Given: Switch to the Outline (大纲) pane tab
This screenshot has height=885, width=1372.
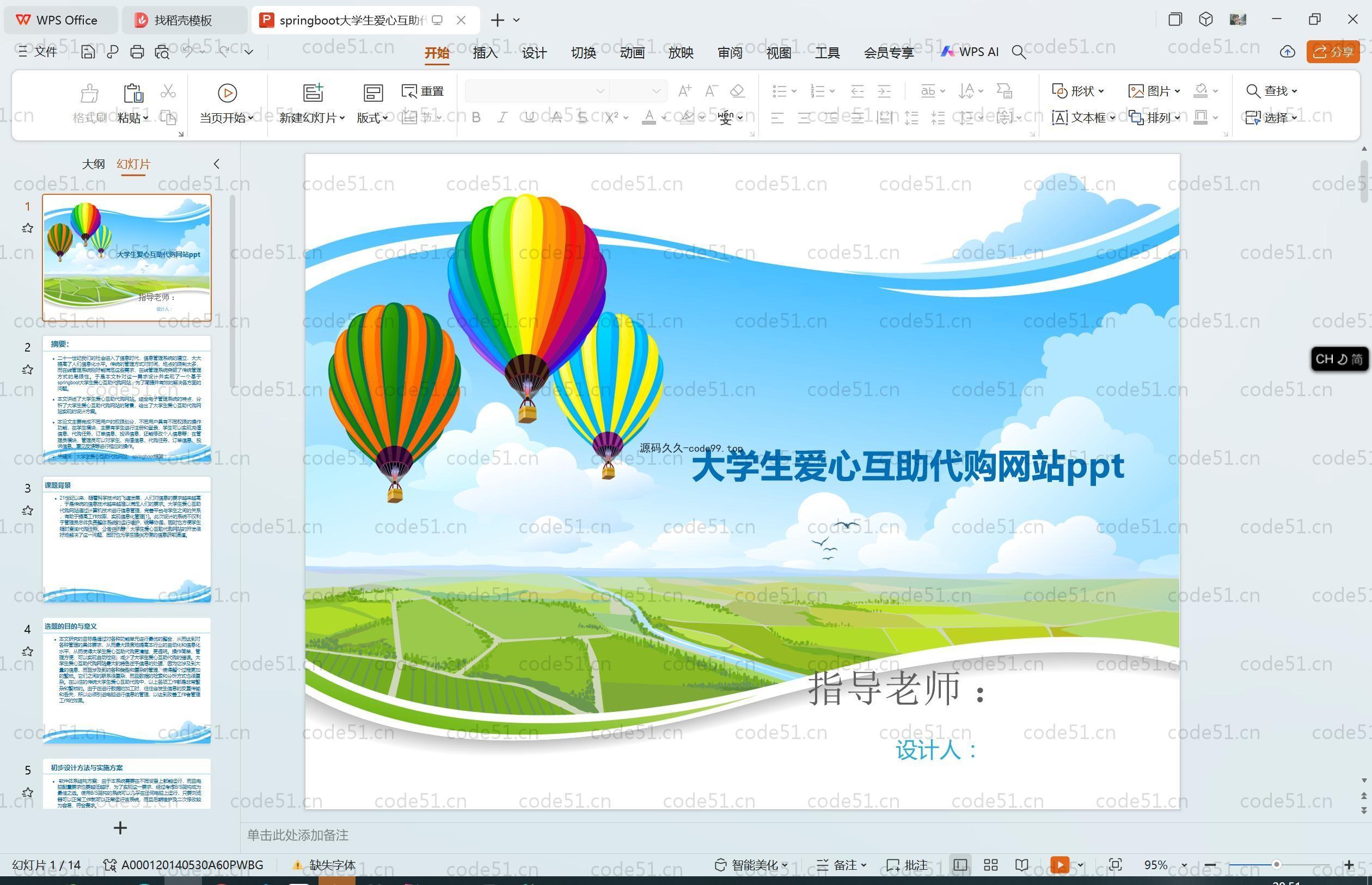Looking at the screenshot, I should pos(93,164).
